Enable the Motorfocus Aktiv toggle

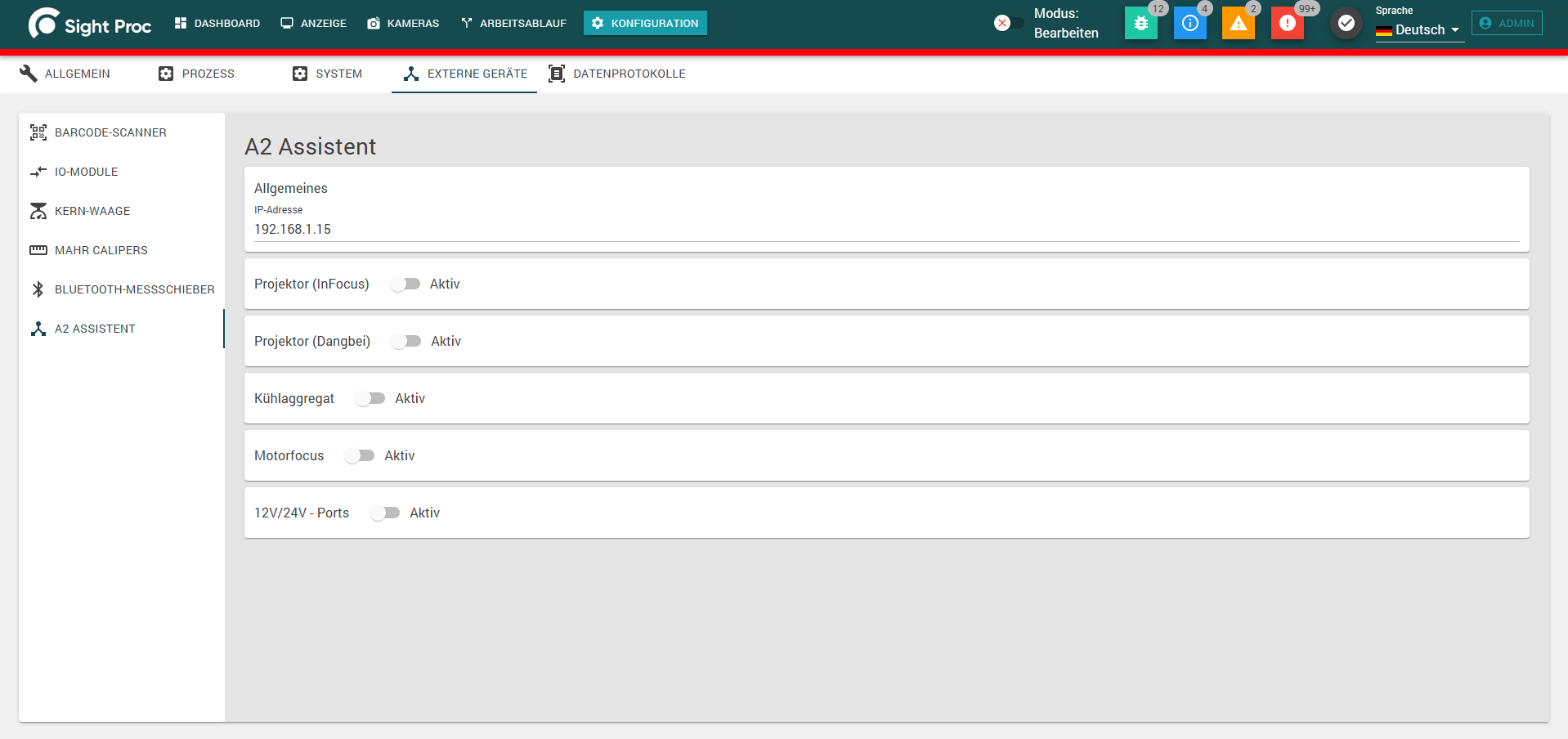[360, 455]
